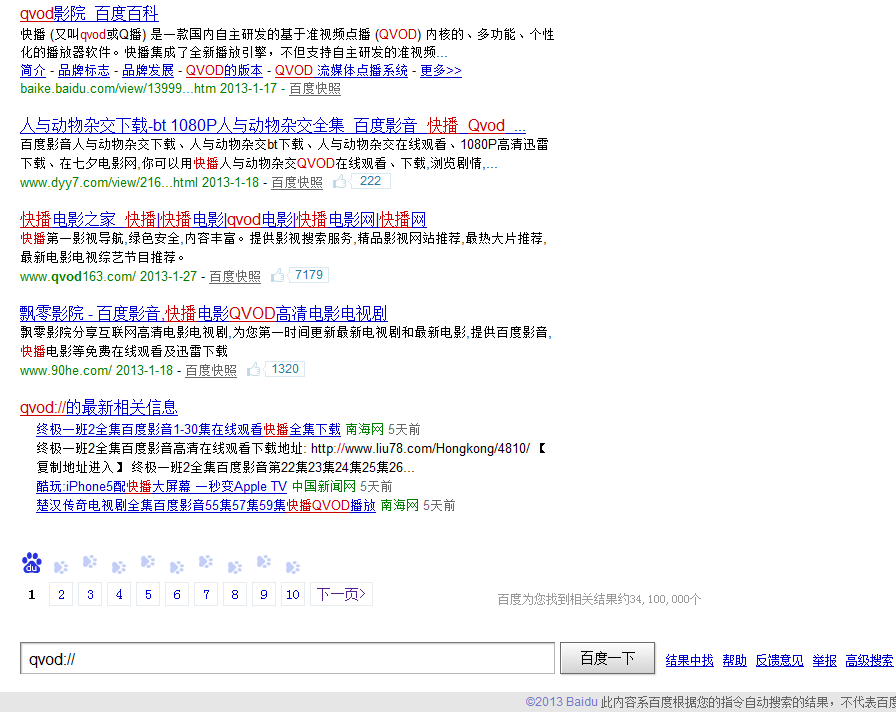Click the www.qvod163.com URL text
The image size is (896, 712).
[78, 277]
